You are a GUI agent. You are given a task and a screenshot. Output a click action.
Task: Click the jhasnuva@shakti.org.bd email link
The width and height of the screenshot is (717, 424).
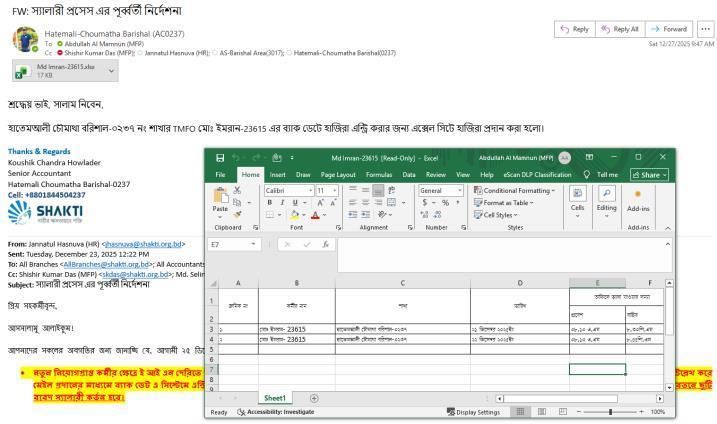pyautogui.click(x=146, y=243)
